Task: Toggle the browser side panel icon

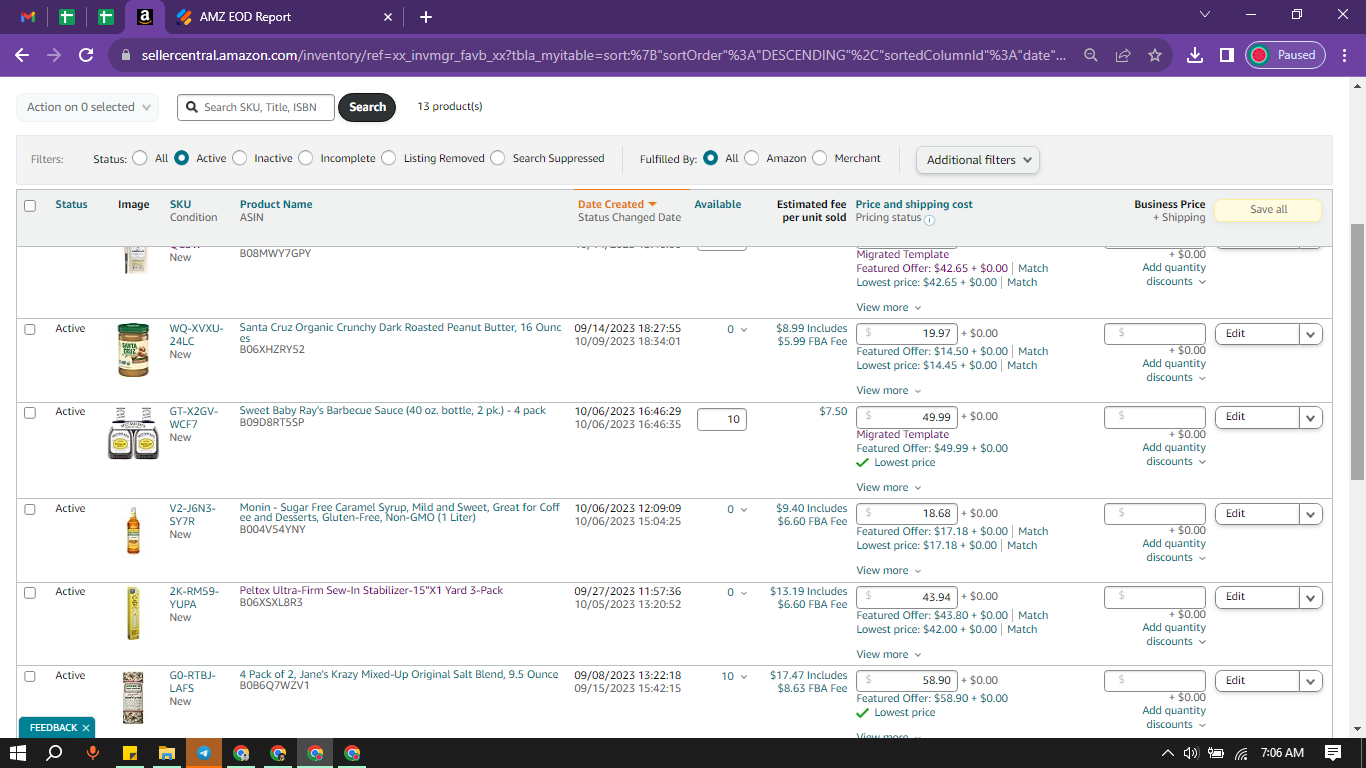Action: pyautogui.click(x=1227, y=55)
